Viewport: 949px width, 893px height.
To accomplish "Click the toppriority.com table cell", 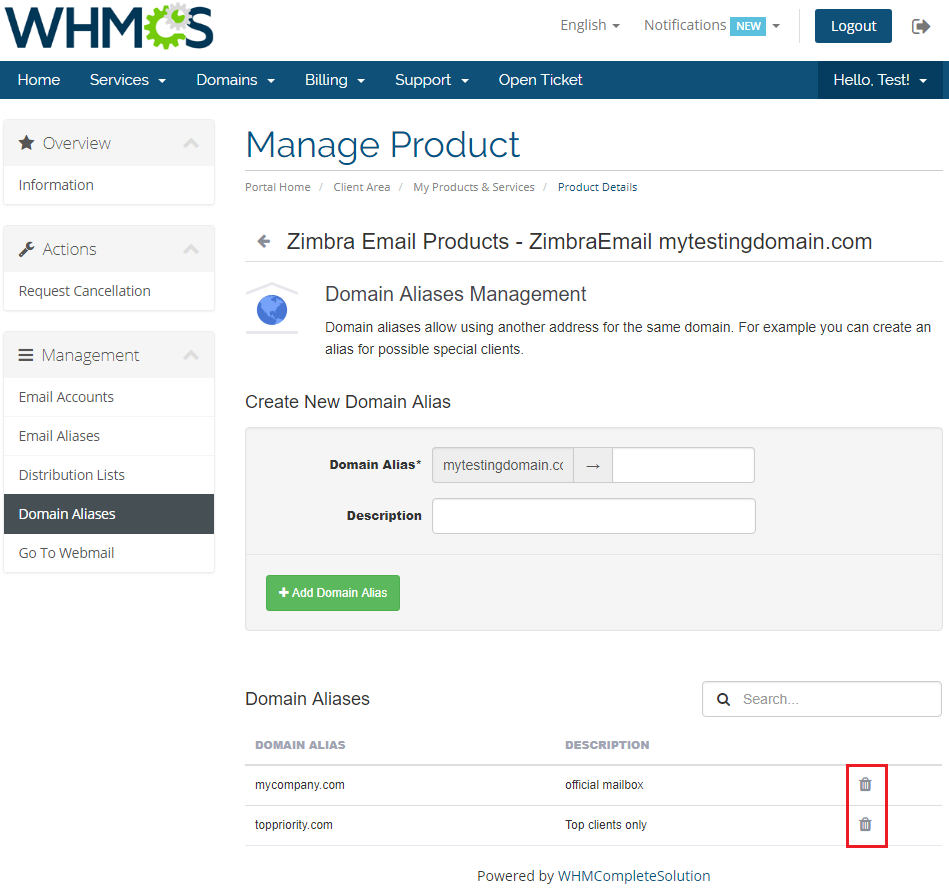I will tap(294, 825).
